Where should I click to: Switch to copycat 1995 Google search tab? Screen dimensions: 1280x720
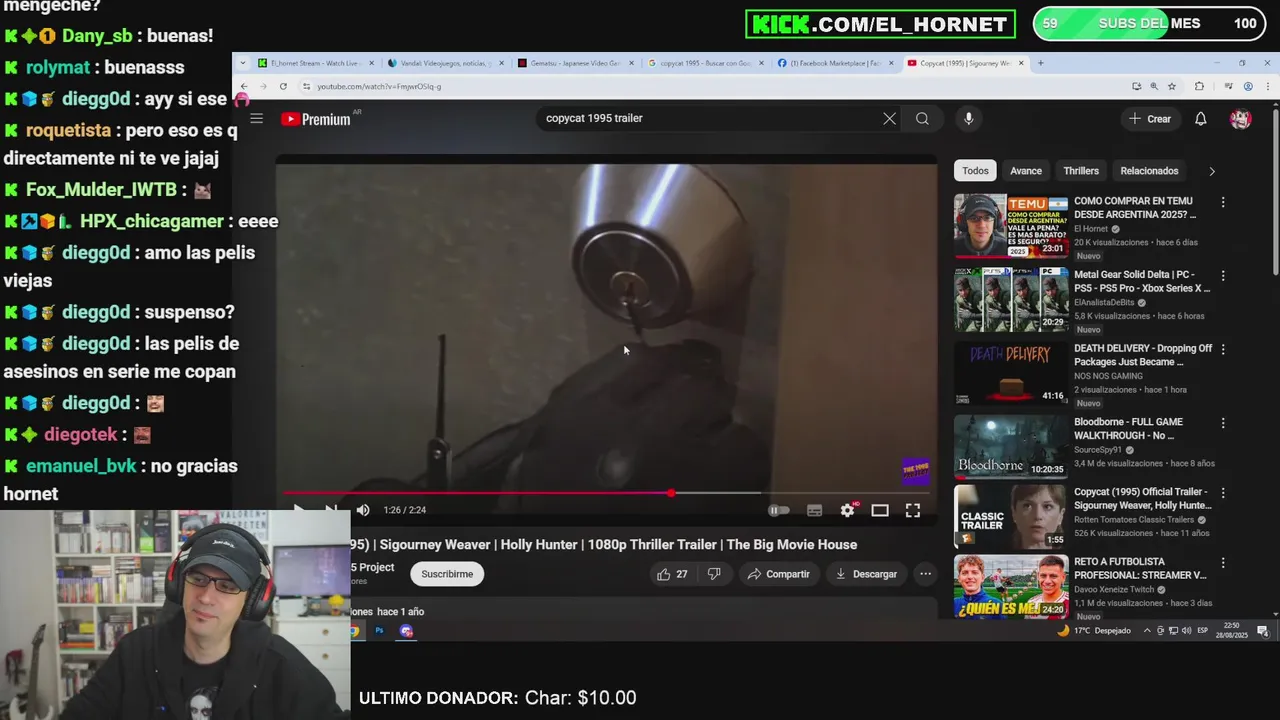pos(704,63)
